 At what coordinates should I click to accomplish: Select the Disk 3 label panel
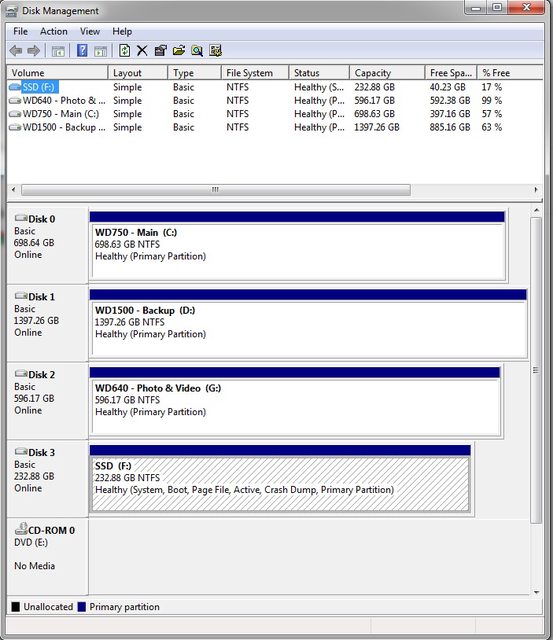point(47,479)
